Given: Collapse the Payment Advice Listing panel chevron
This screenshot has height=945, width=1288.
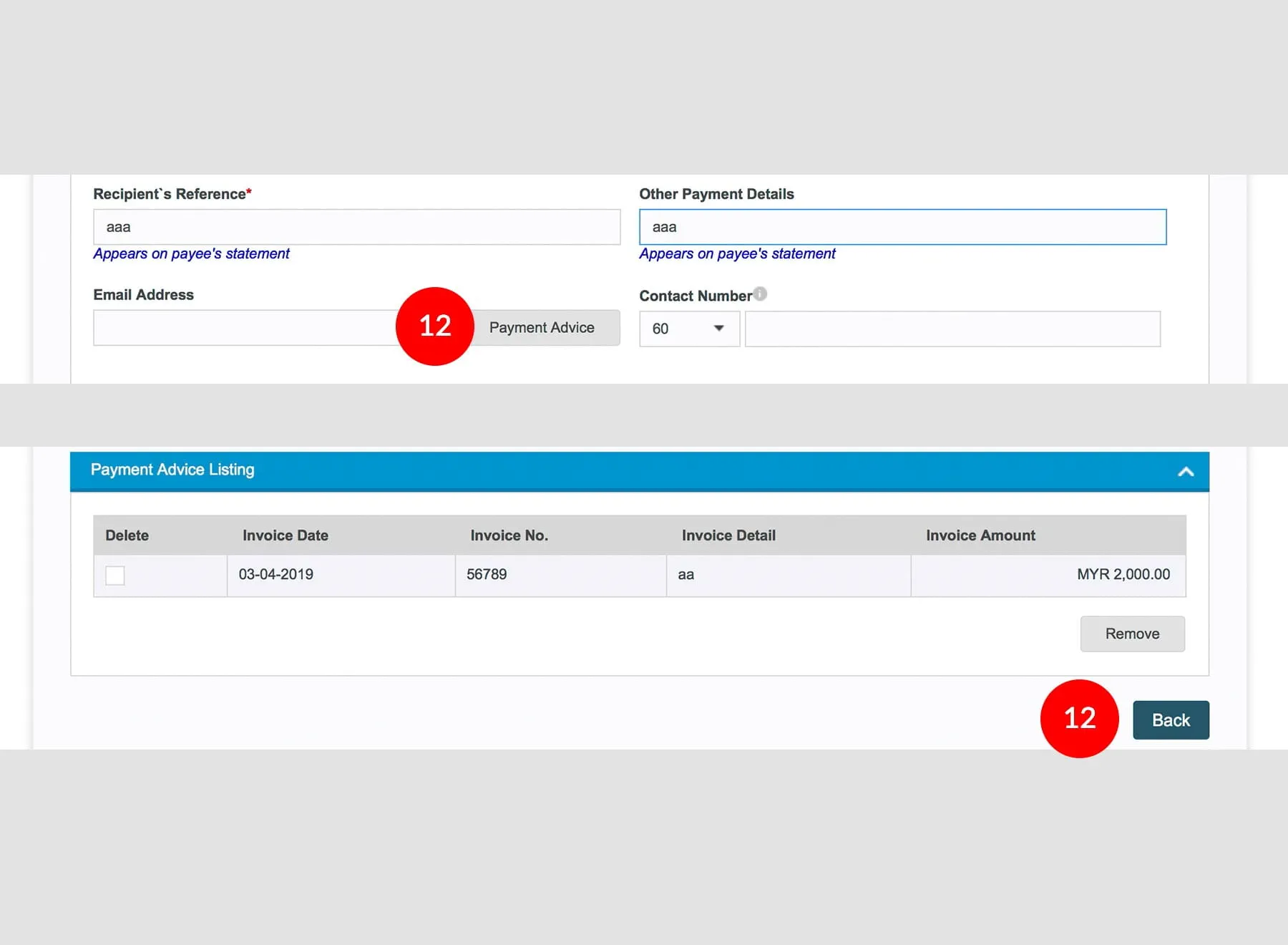Looking at the screenshot, I should tap(1185, 472).
